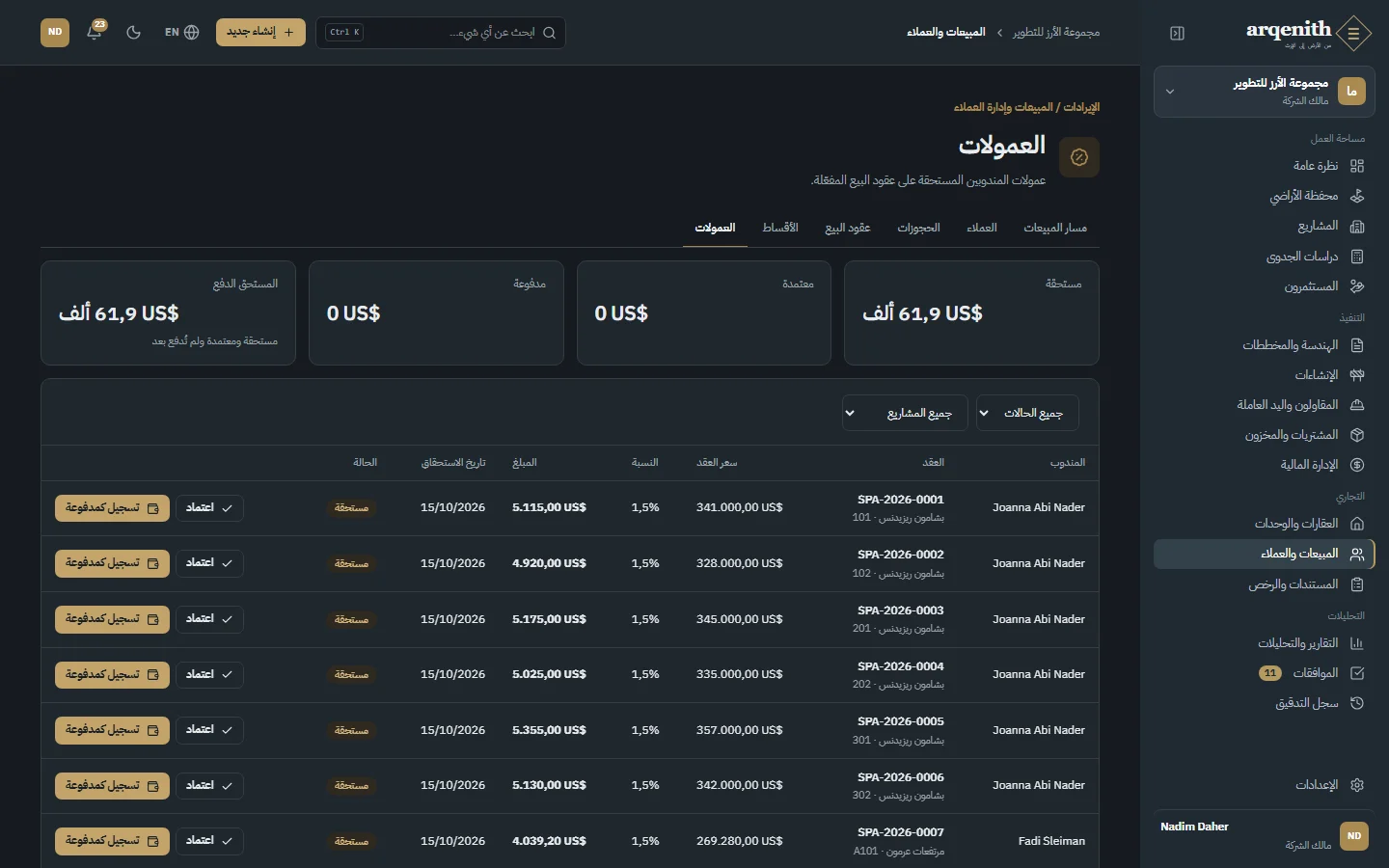
Task: Open المقاولون واليد العاملة item
Action: point(1265,405)
